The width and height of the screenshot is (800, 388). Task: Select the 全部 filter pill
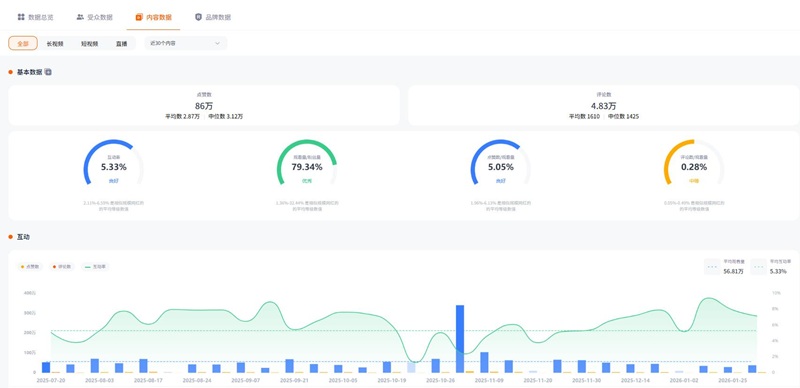coord(23,43)
